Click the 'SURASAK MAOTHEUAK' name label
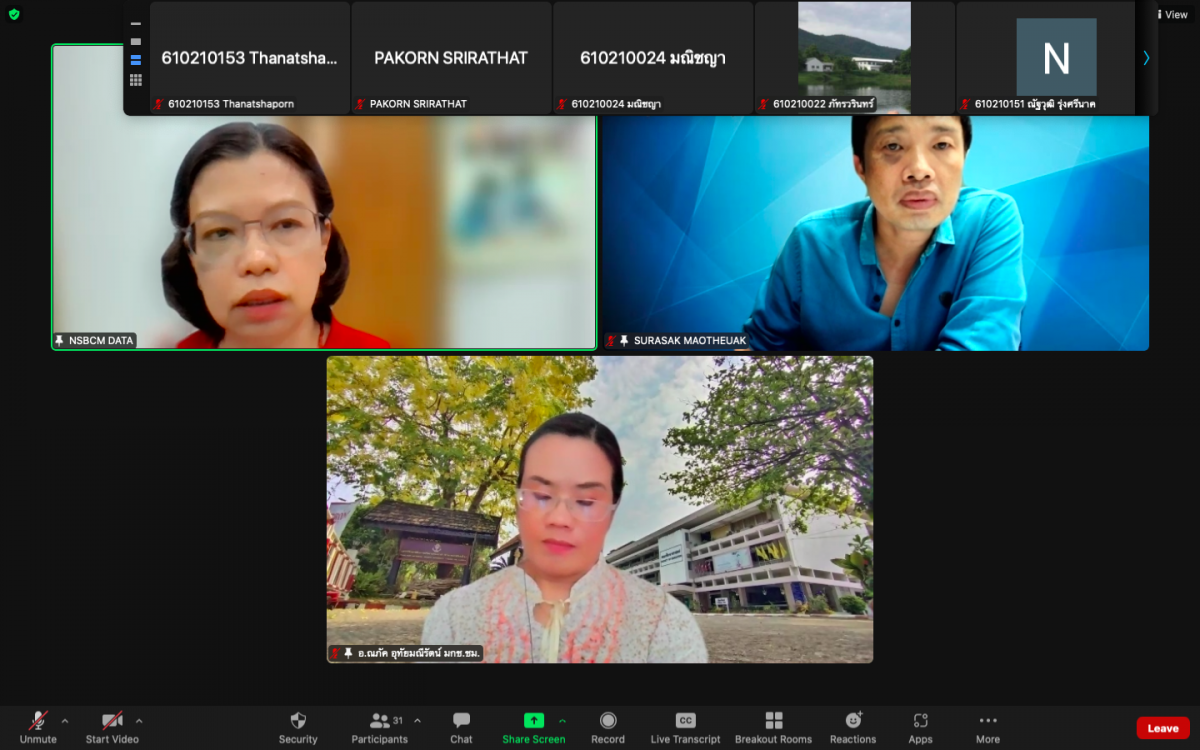Image resolution: width=1200 pixels, height=750 pixels. tap(690, 341)
